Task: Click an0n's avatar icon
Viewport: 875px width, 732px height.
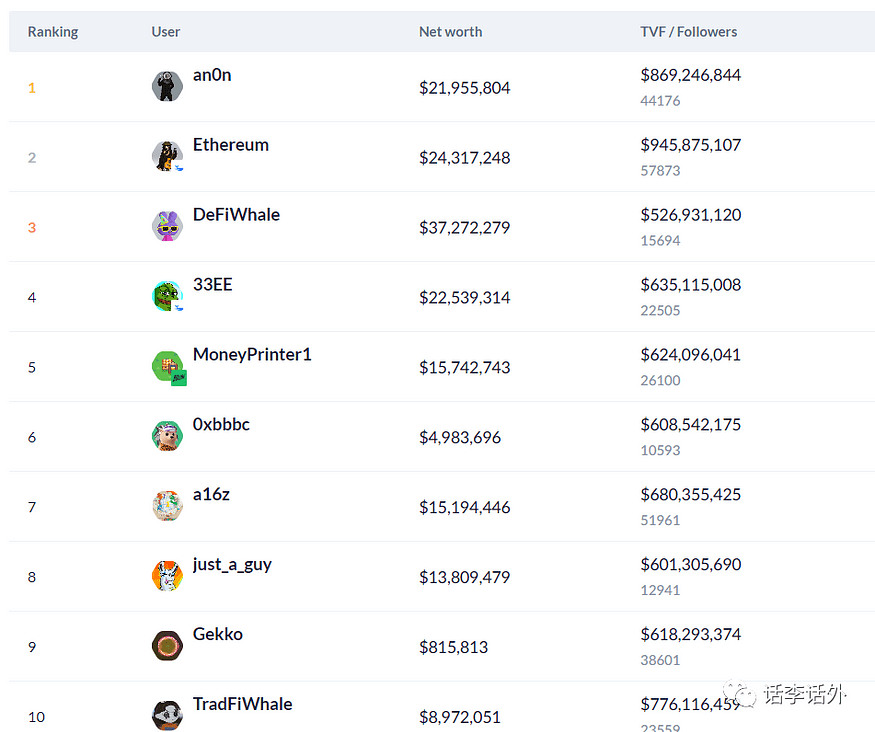Action: click(167, 87)
